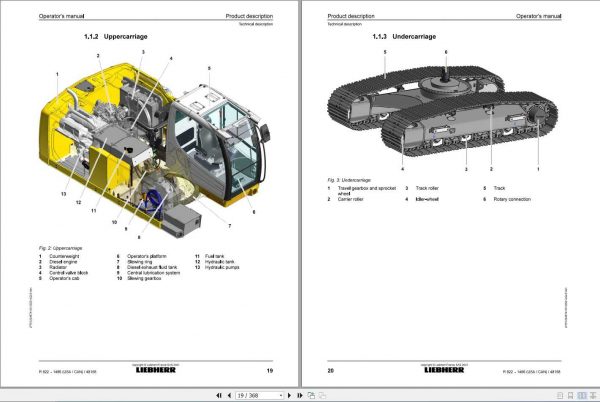Click 'Travel gearbox and sprocket wheel' entry

[x=367, y=191]
